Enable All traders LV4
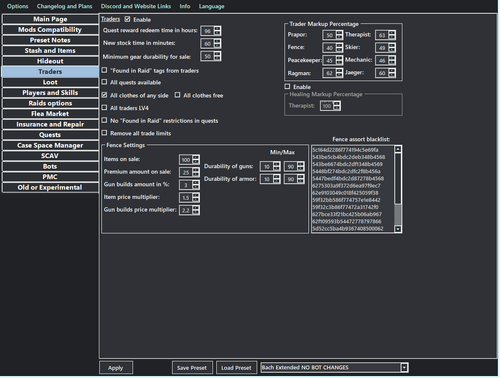 pos(104,108)
